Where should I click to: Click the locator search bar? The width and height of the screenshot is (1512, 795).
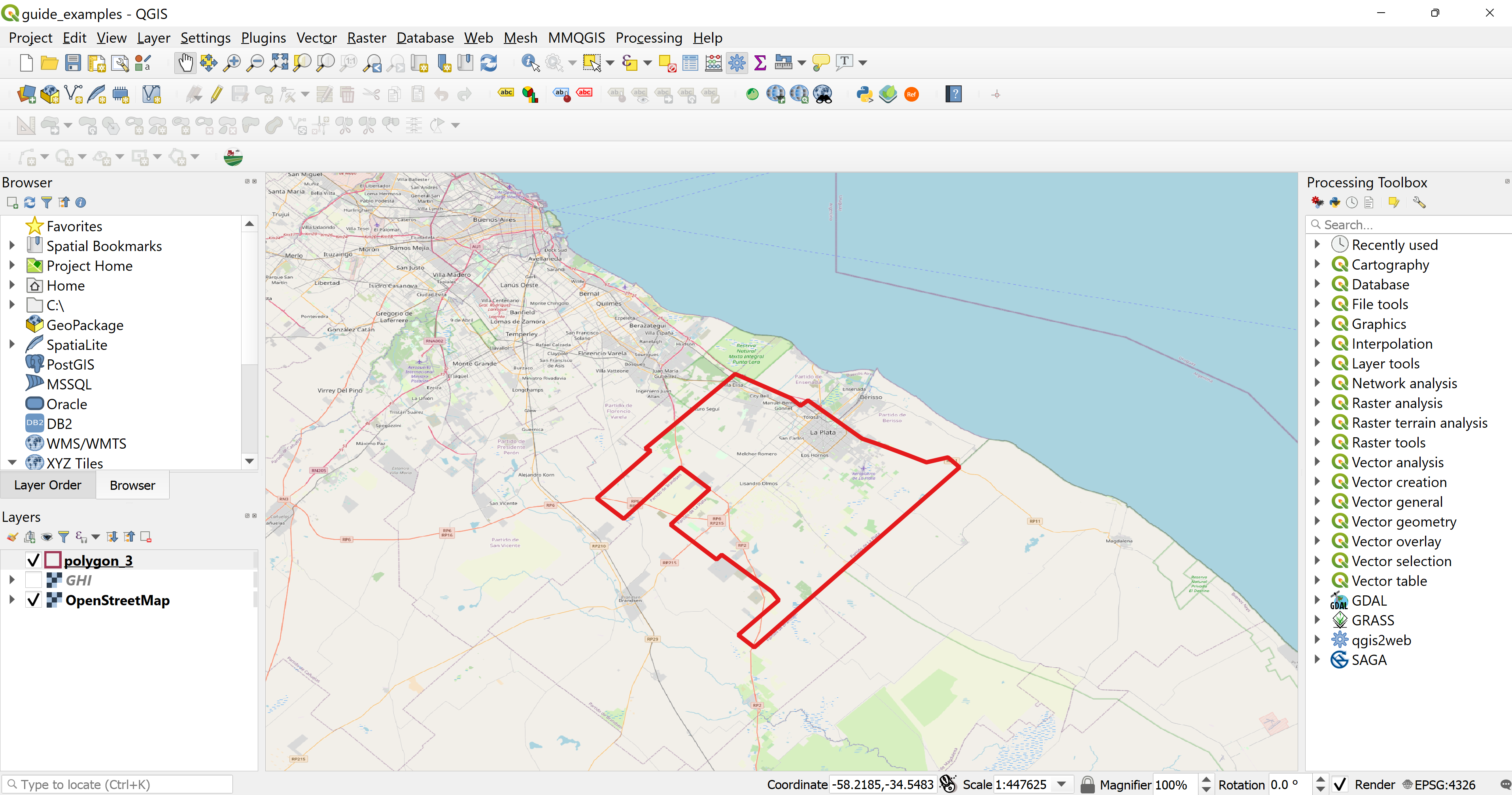[117, 784]
